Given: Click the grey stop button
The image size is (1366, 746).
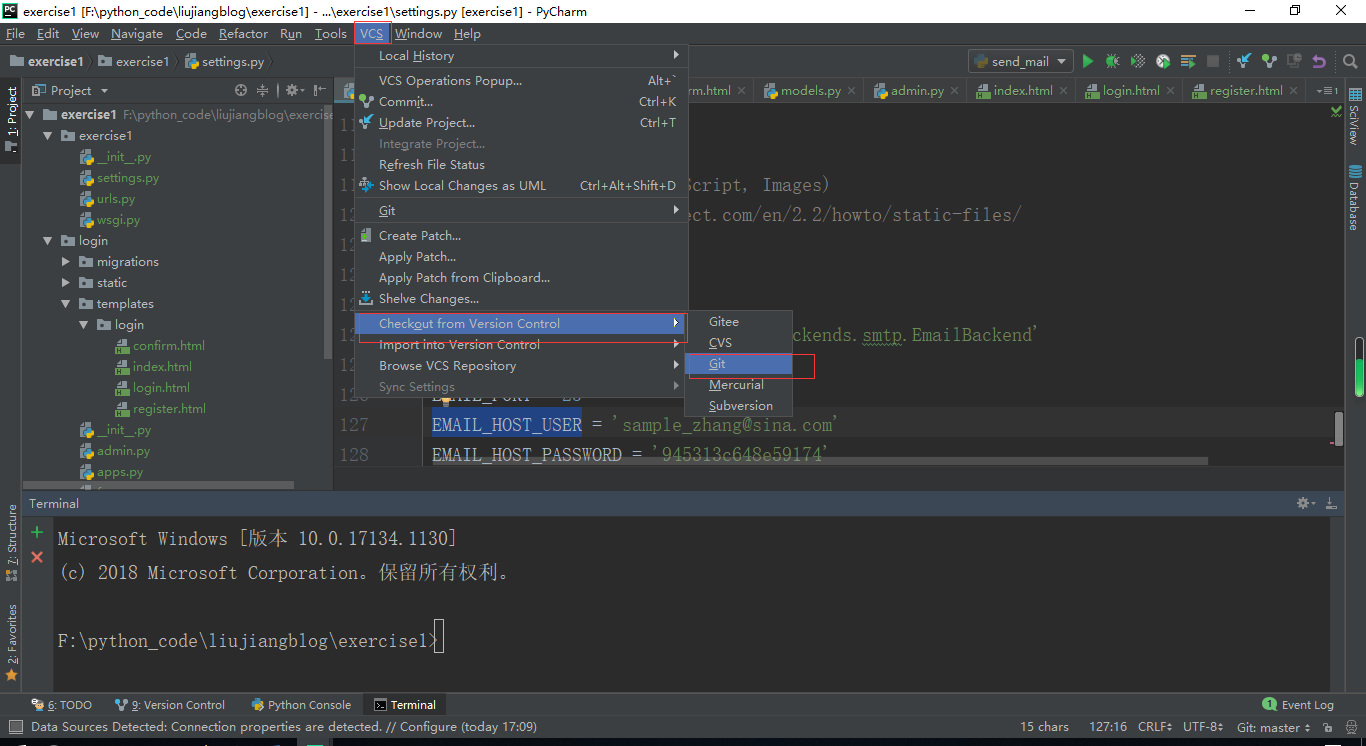Looking at the screenshot, I should (1213, 61).
